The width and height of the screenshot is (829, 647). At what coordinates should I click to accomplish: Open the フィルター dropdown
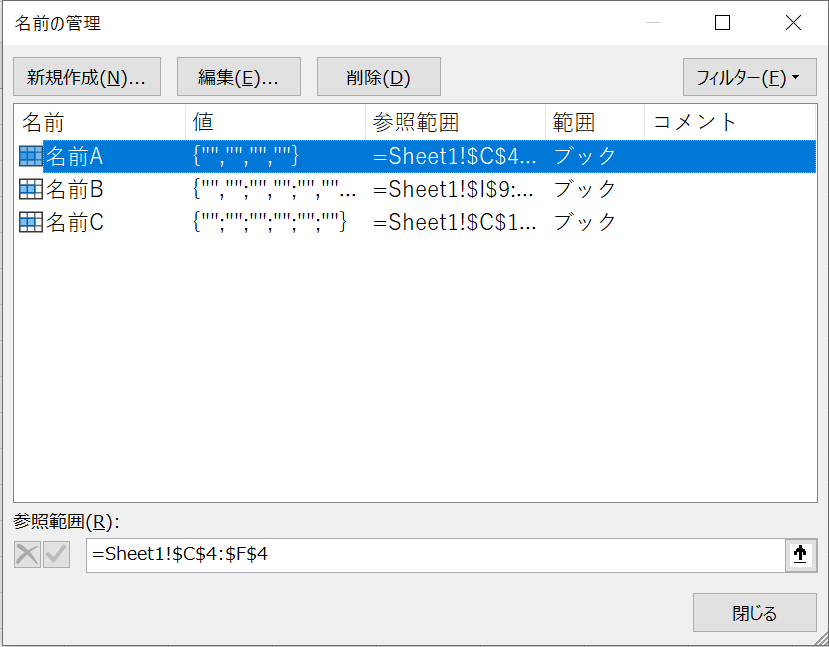[x=749, y=77]
